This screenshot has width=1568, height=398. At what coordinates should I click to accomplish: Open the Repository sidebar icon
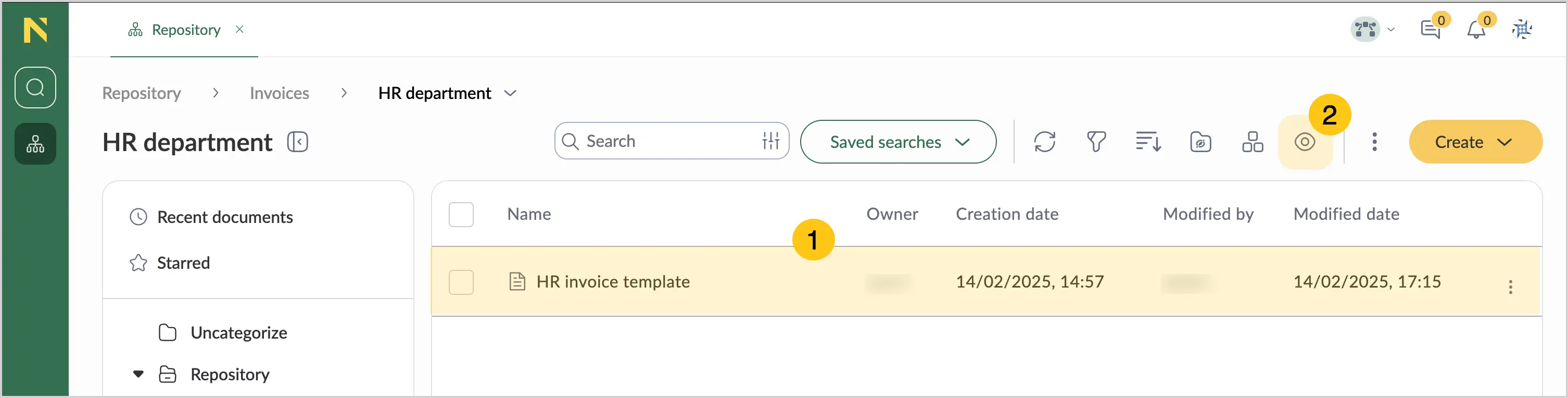point(35,144)
